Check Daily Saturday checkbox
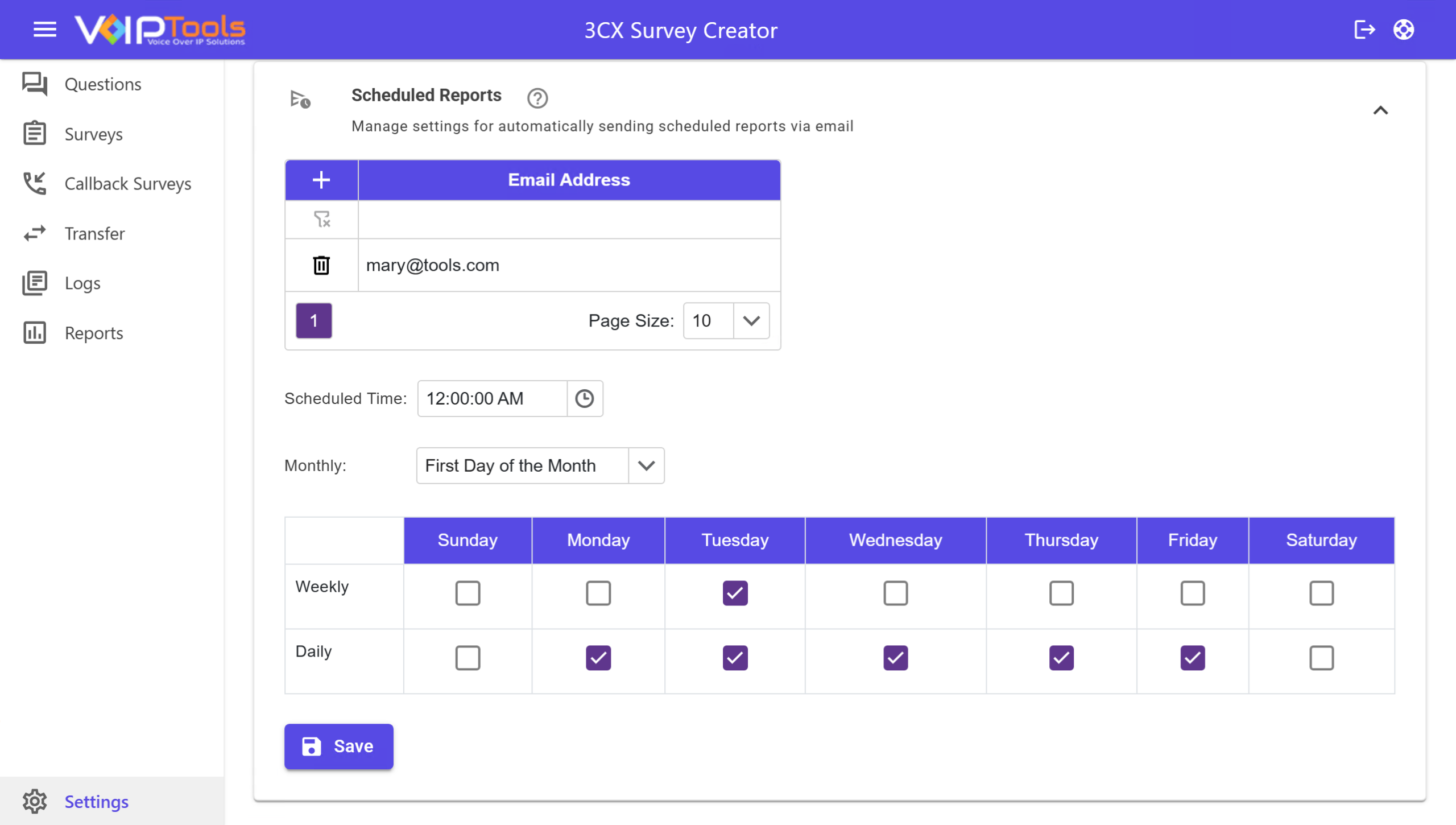 pos(1321,658)
